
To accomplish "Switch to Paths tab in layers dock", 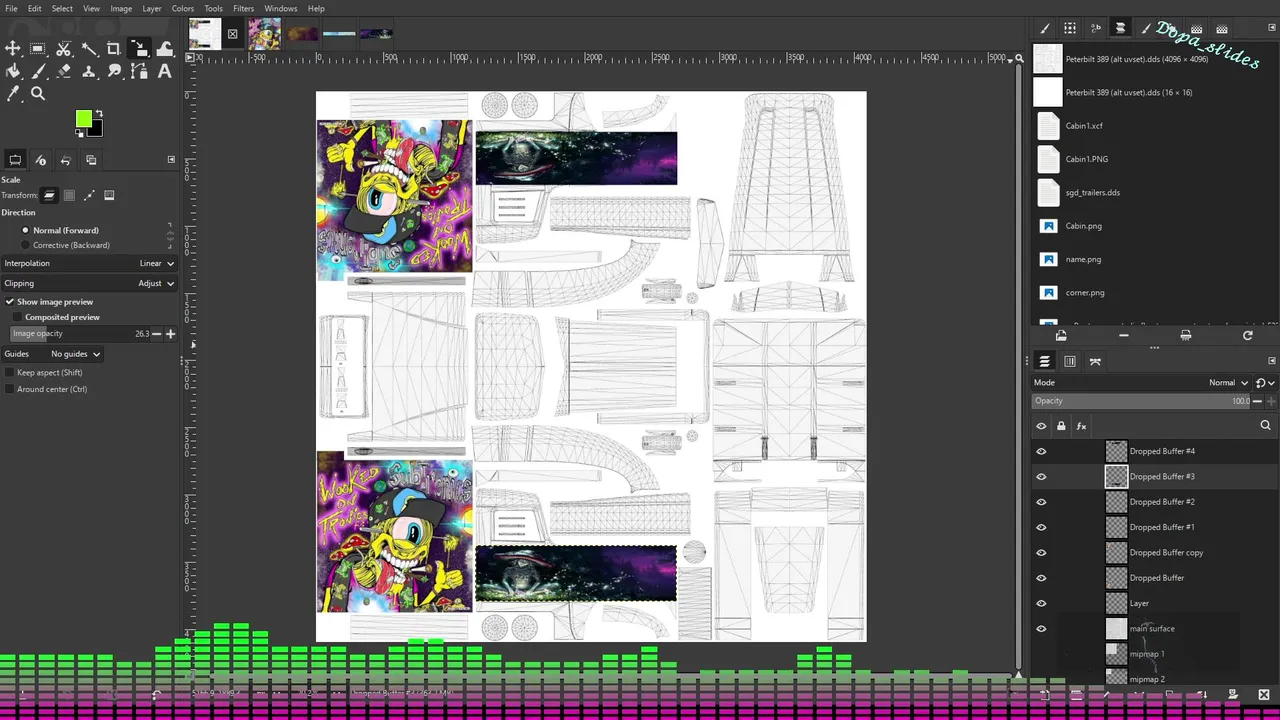I will point(1095,361).
